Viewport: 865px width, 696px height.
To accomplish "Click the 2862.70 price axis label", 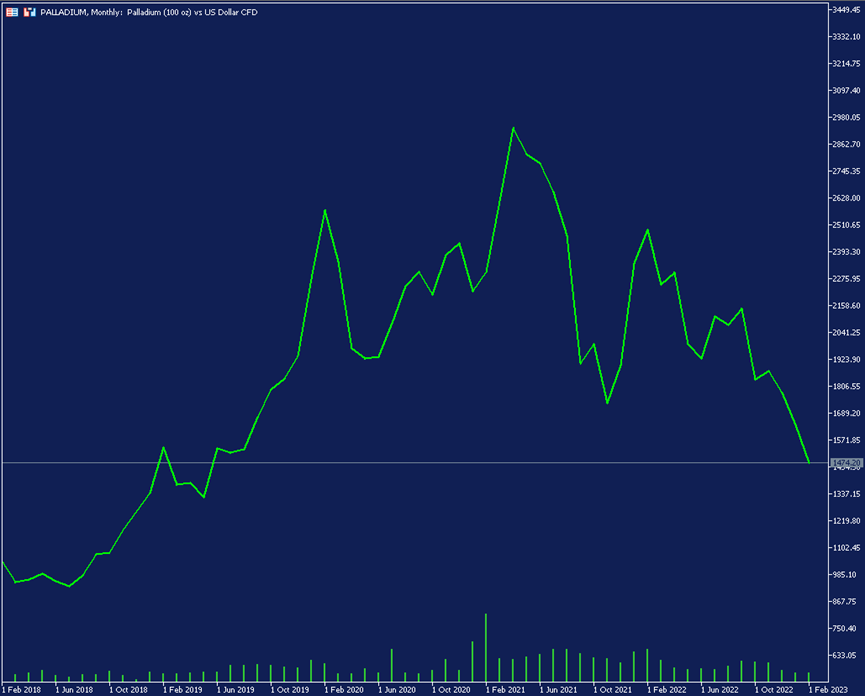I will pyautogui.click(x=846, y=144).
